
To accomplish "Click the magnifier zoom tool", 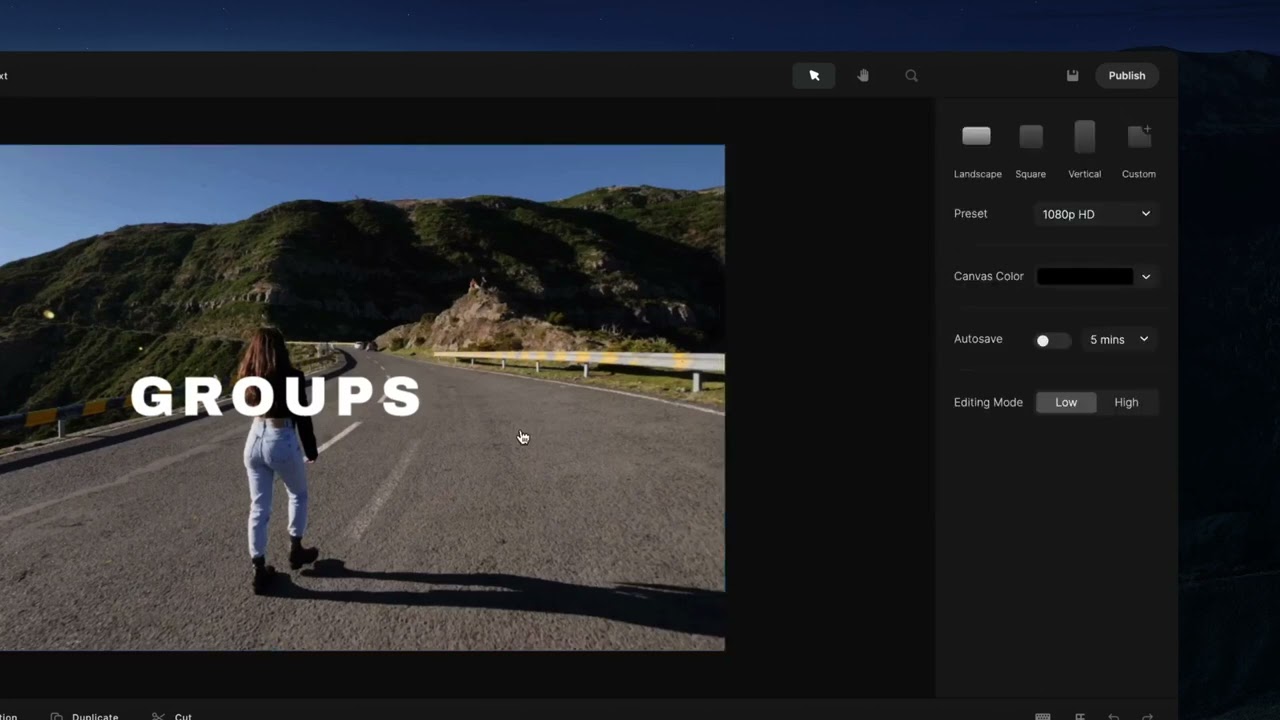I will 911,76.
